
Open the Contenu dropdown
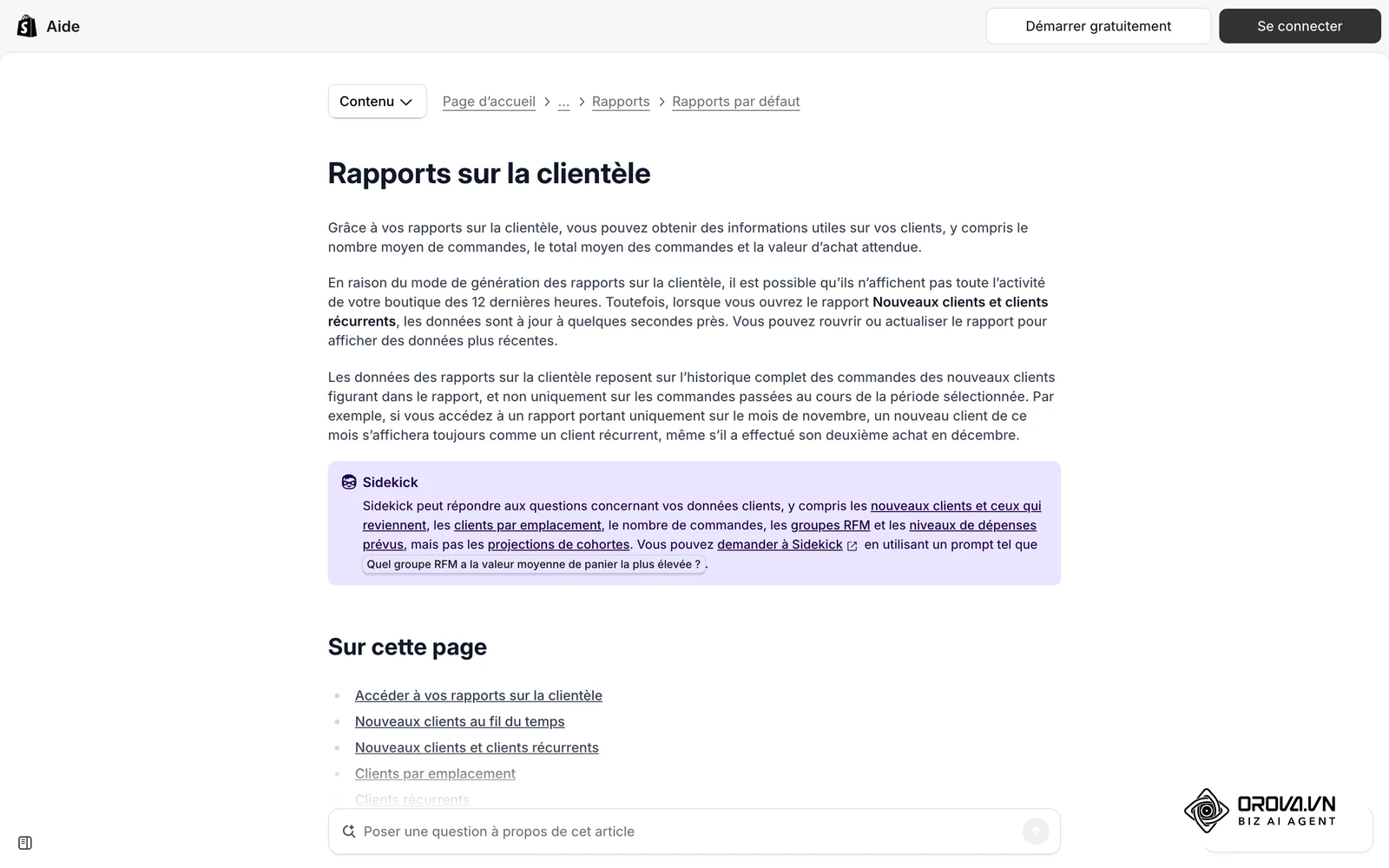pos(377,102)
